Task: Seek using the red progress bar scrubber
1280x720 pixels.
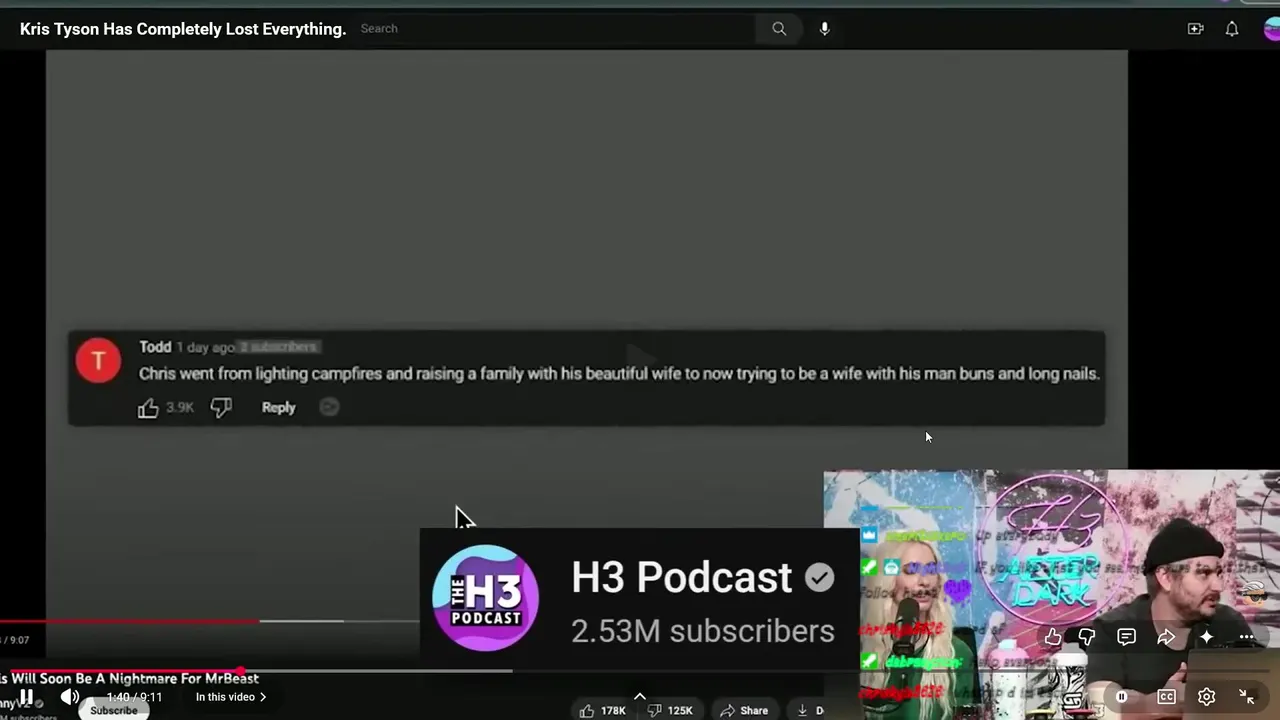Action: pos(241,671)
